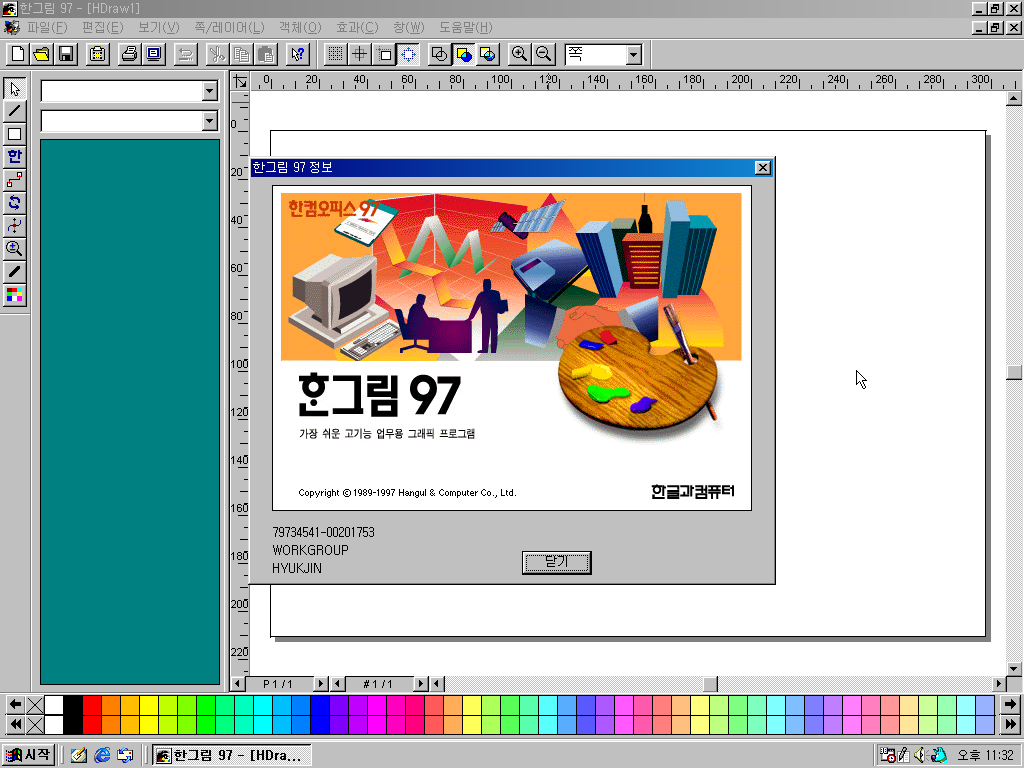1024x768 pixels.
Task: Click the speaker volume tray icon
Action: (920, 755)
